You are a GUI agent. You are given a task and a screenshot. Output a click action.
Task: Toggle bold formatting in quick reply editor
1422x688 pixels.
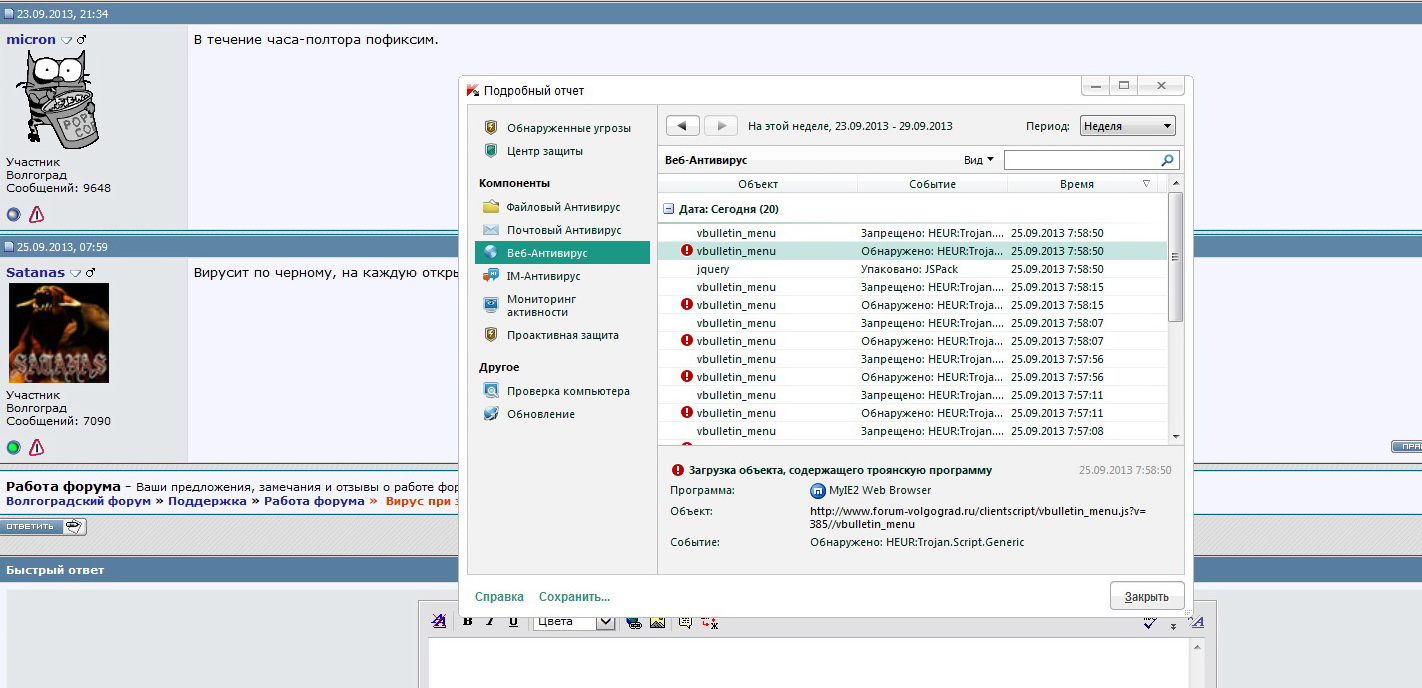(x=467, y=621)
